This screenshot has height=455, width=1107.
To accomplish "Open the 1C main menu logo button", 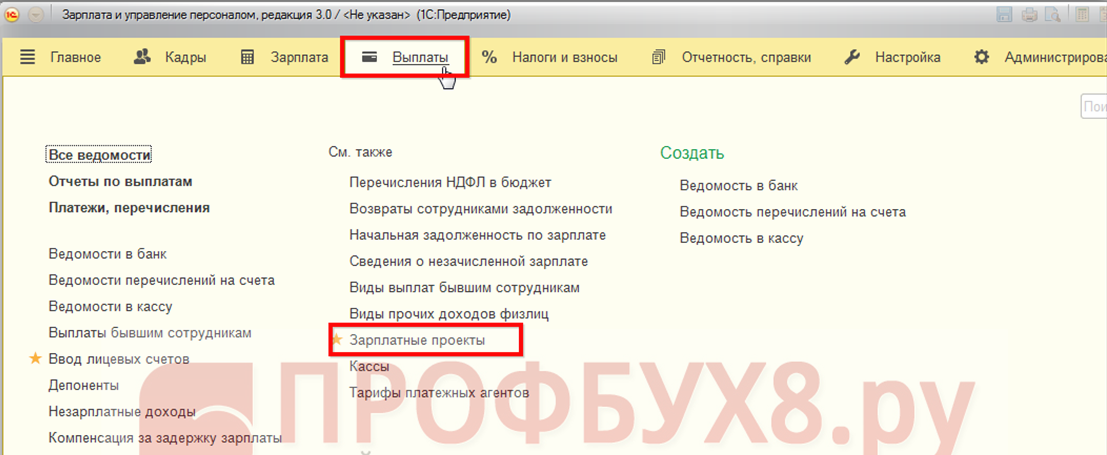I will (x=13, y=14).
